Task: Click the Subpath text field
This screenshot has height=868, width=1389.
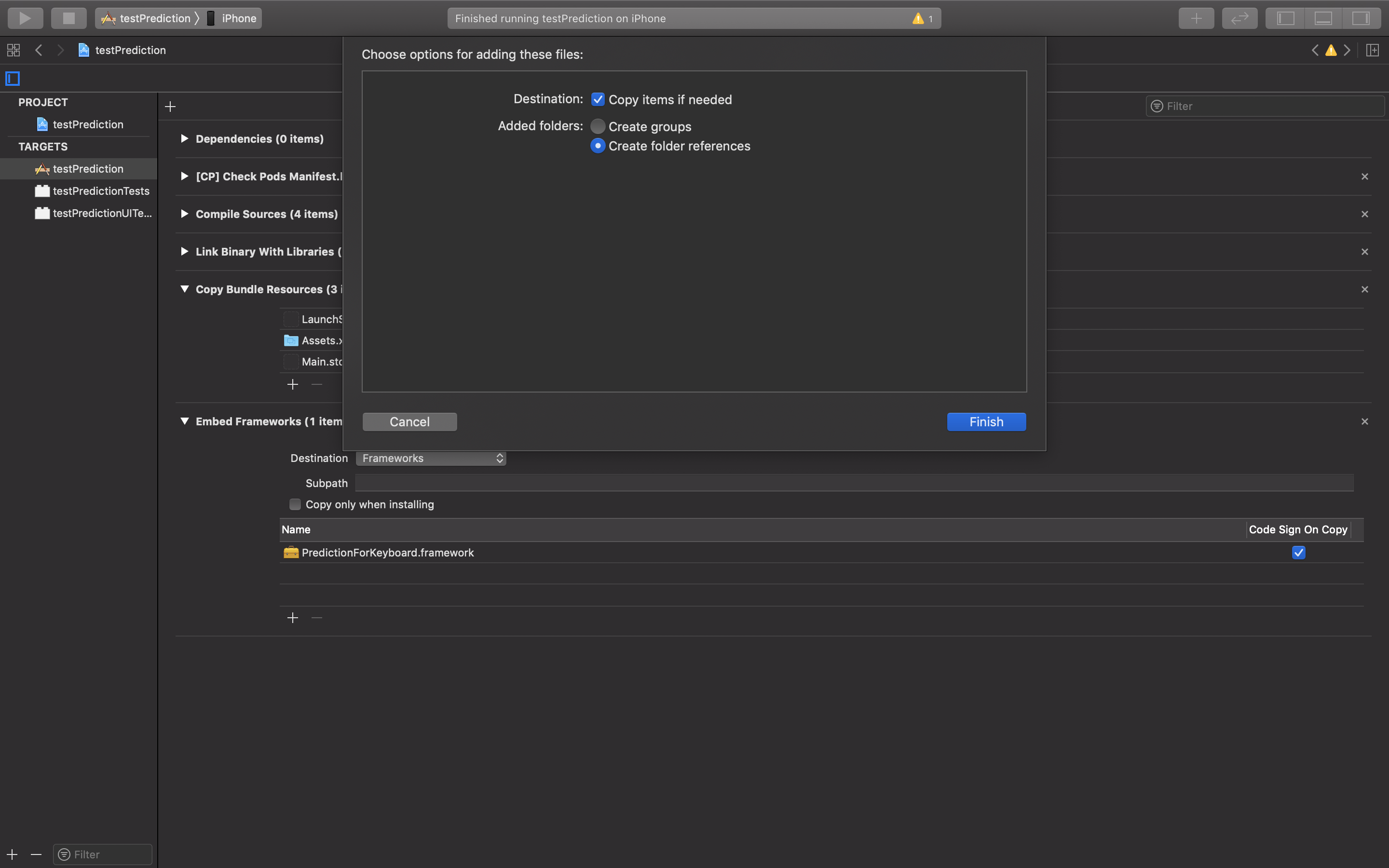Action: [854, 483]
